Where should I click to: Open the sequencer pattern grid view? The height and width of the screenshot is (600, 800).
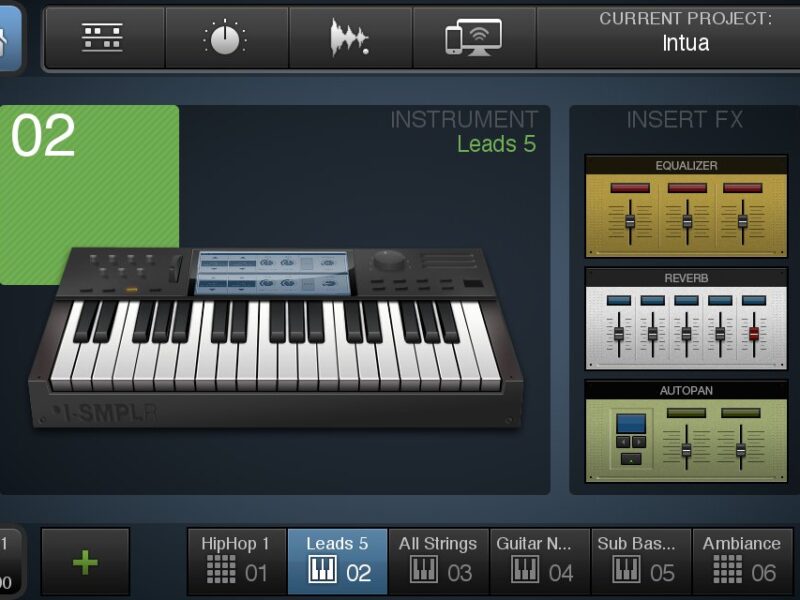[x=103, y=38]
